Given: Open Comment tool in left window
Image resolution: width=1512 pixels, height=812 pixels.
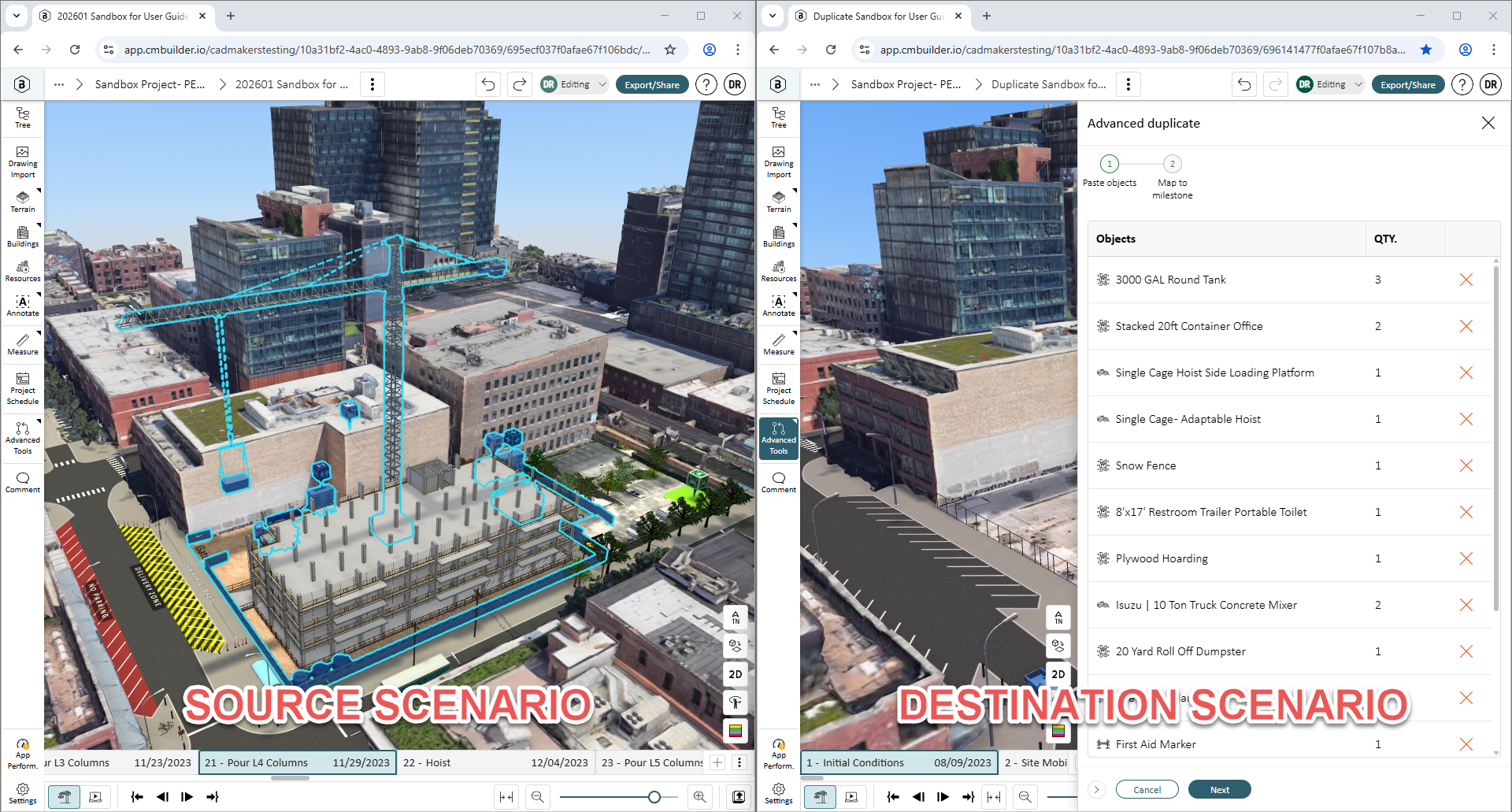Looking at the screenshot, I should [23, 482].
